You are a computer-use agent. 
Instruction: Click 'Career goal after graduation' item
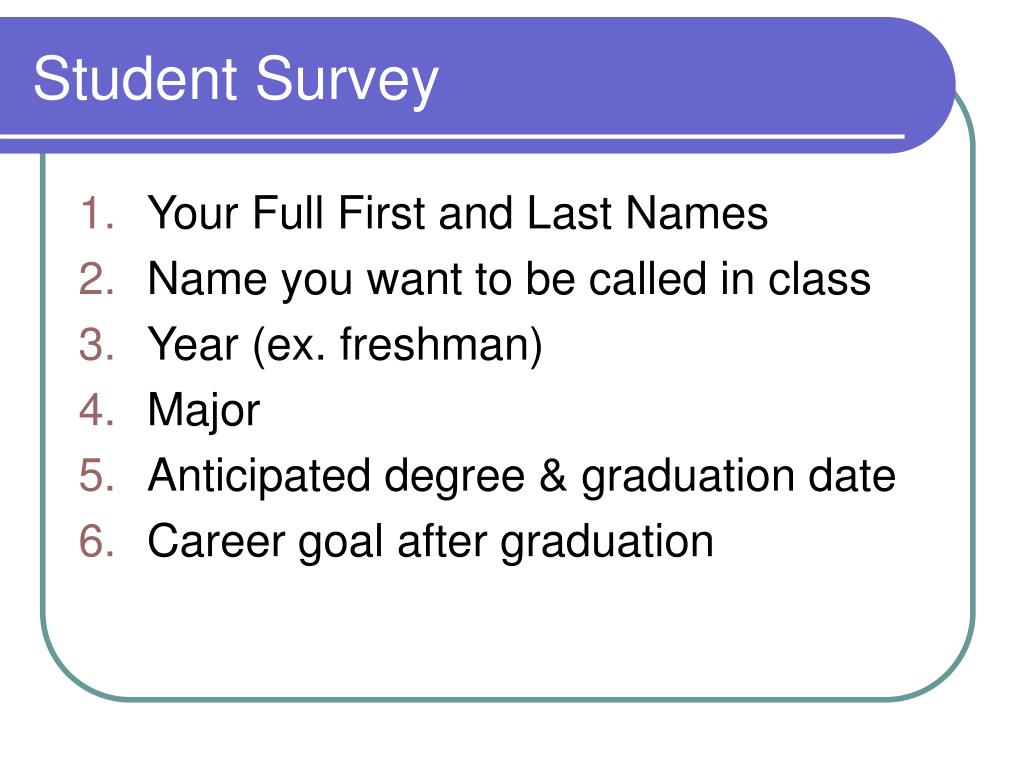(x=430, y=543)
